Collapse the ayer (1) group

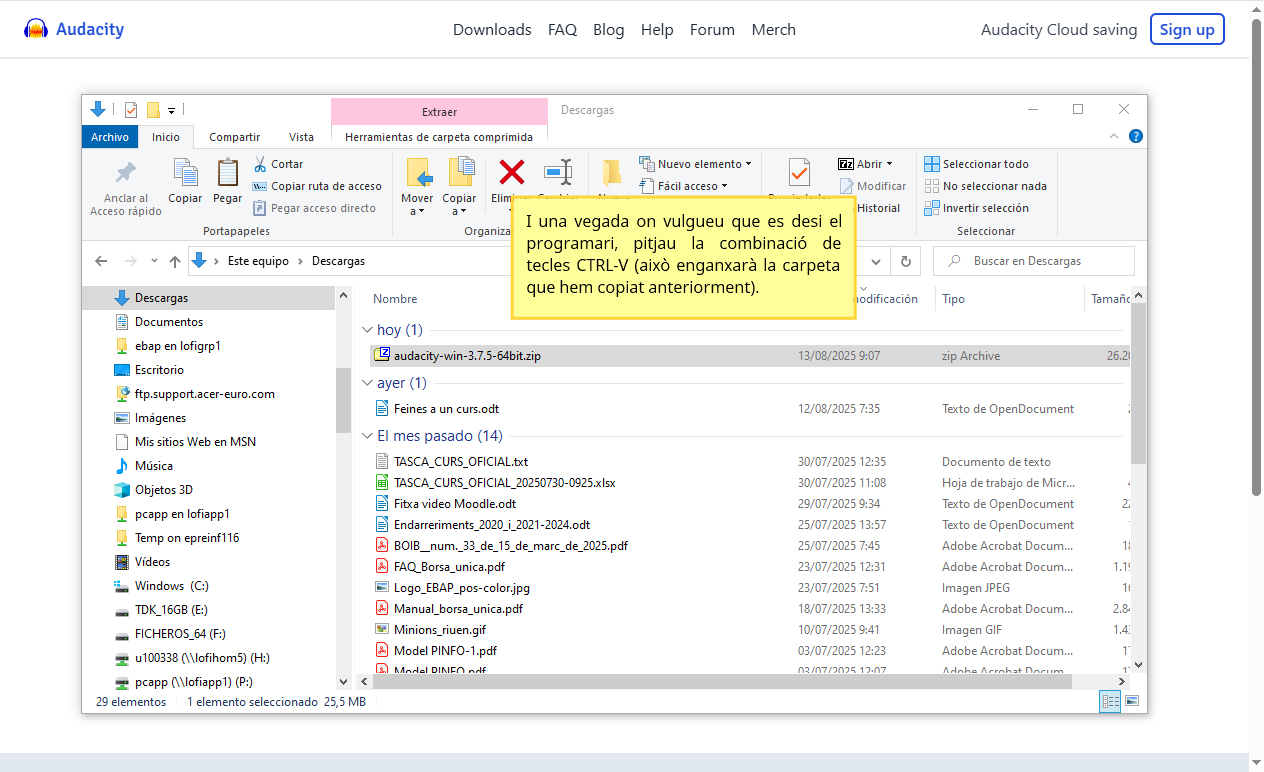click(365, 383)
